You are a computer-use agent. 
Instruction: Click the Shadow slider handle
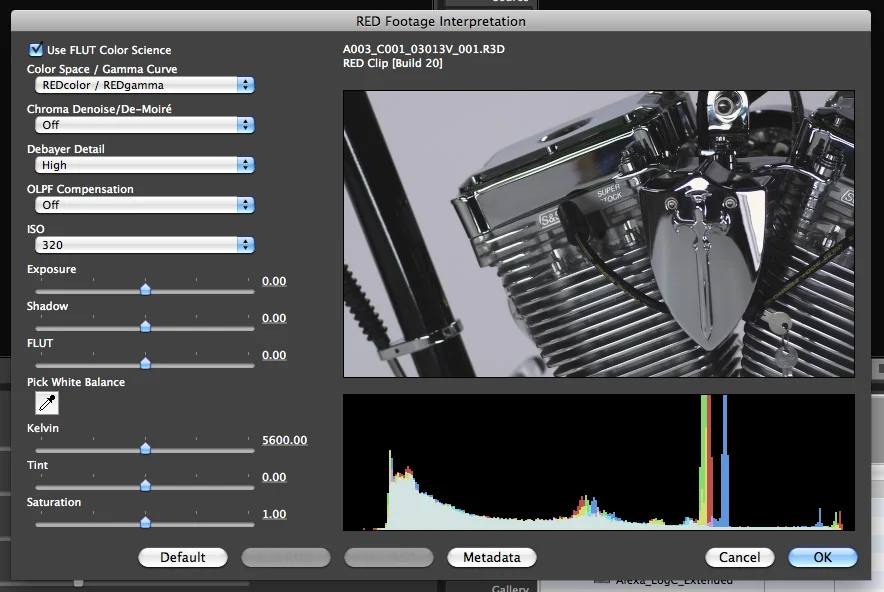tap(145, 326)
